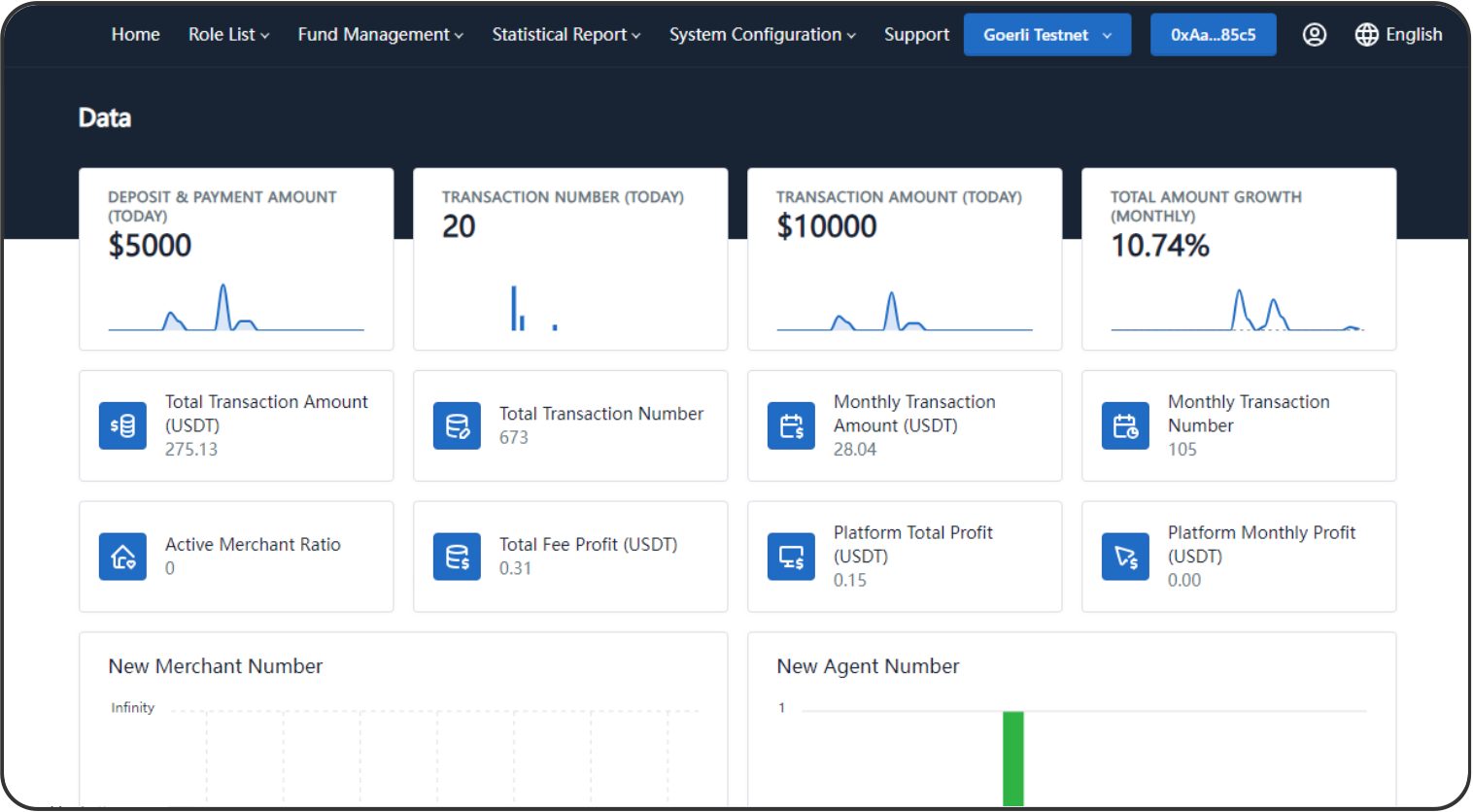The image size is (1473, 812).
Task: Expand the Role List dropdown menu
Action: pyautogui.click(x=228, y=35)
